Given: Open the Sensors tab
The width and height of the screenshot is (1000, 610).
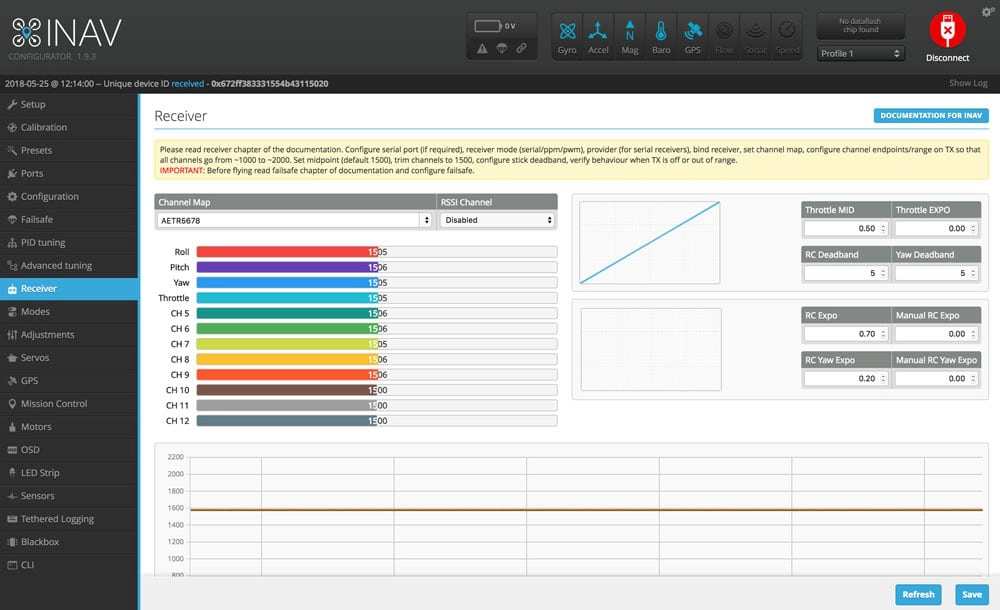Looking at the screenshot, I should pos(69,495).
